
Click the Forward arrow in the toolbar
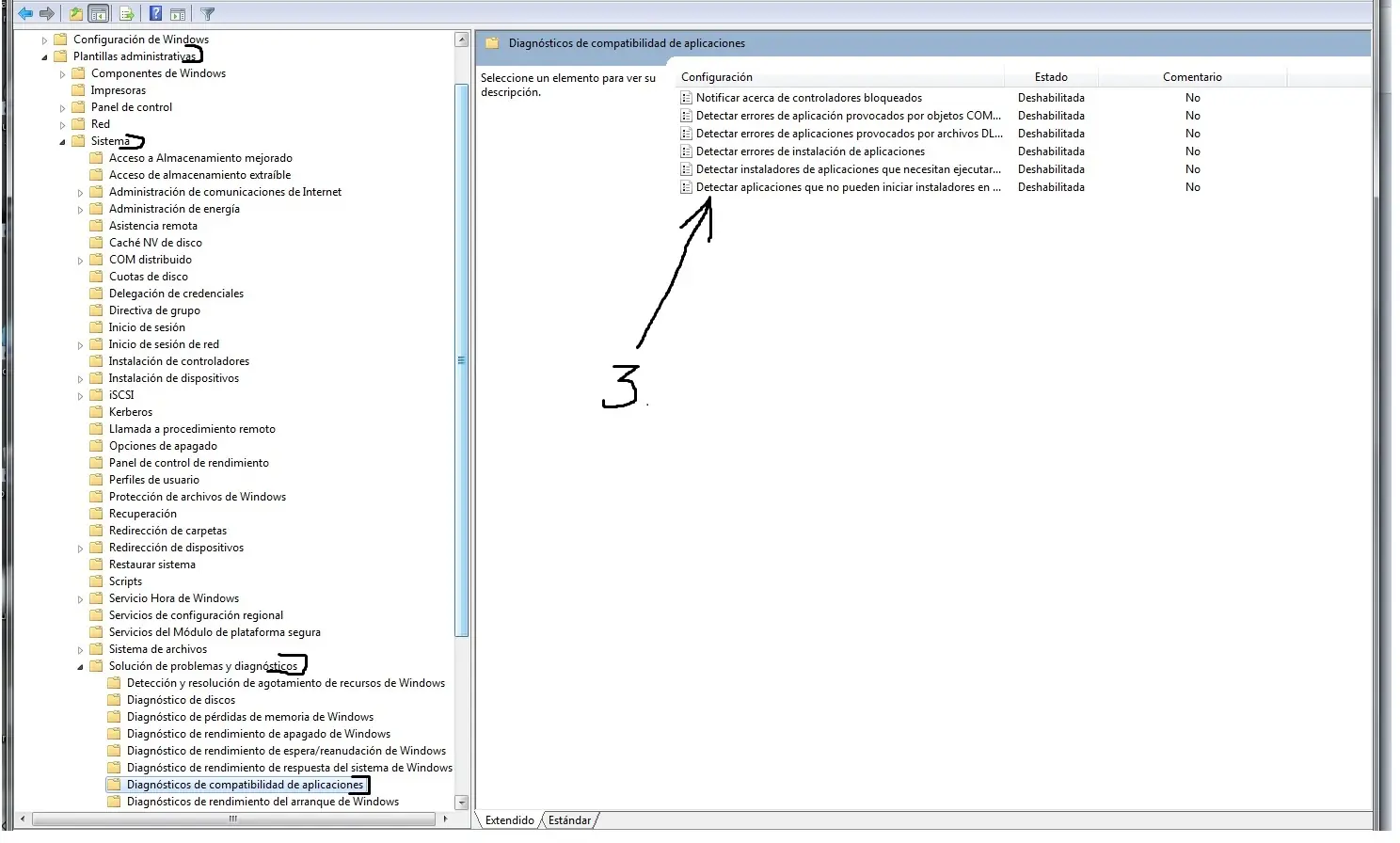[46, 14]
